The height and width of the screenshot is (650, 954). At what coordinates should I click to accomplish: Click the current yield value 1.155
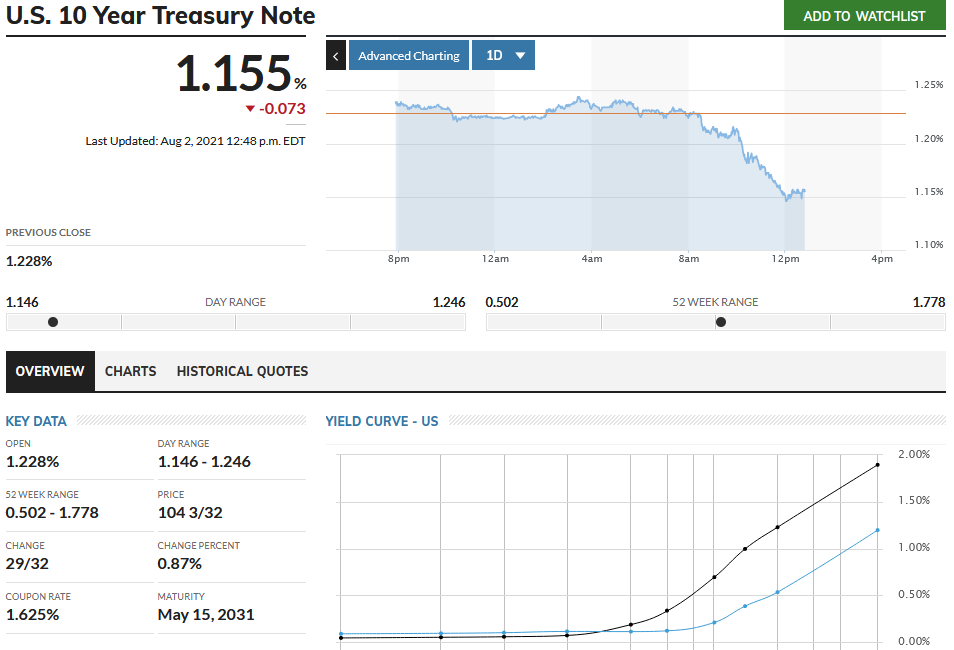tap(234, 74)
